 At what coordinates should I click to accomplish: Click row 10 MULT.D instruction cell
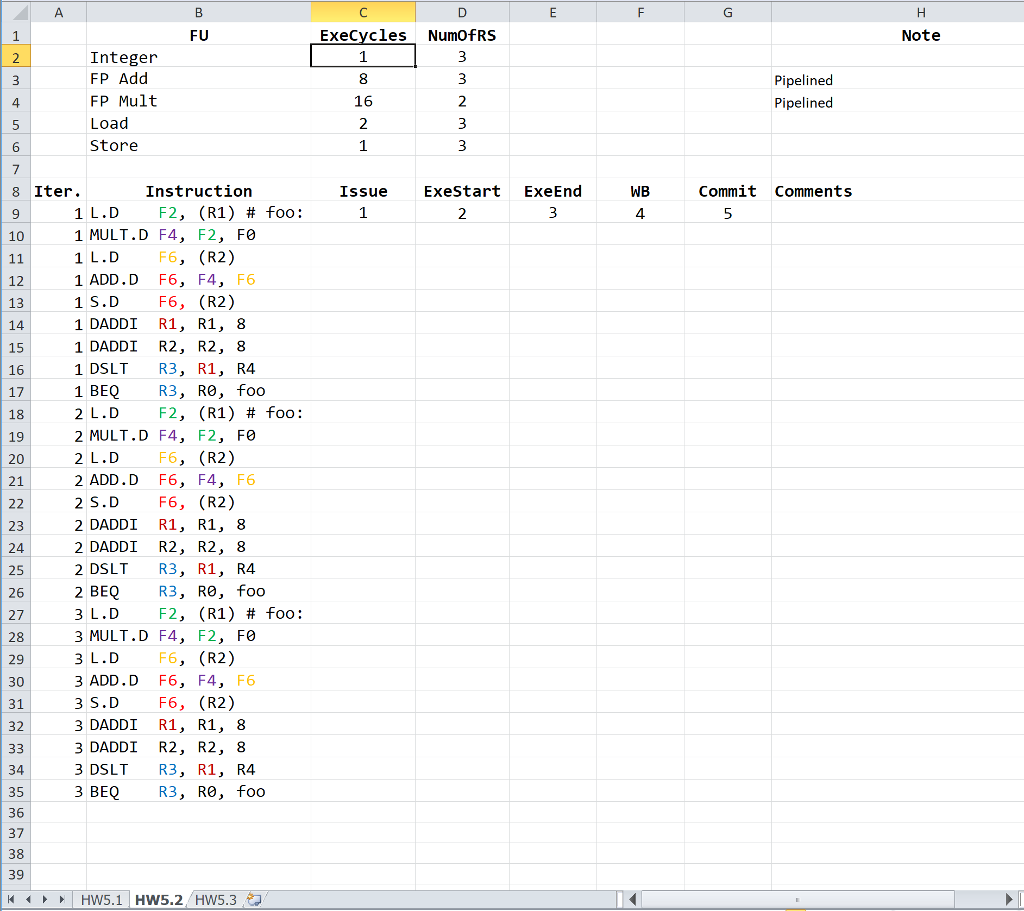click(198, 236)
